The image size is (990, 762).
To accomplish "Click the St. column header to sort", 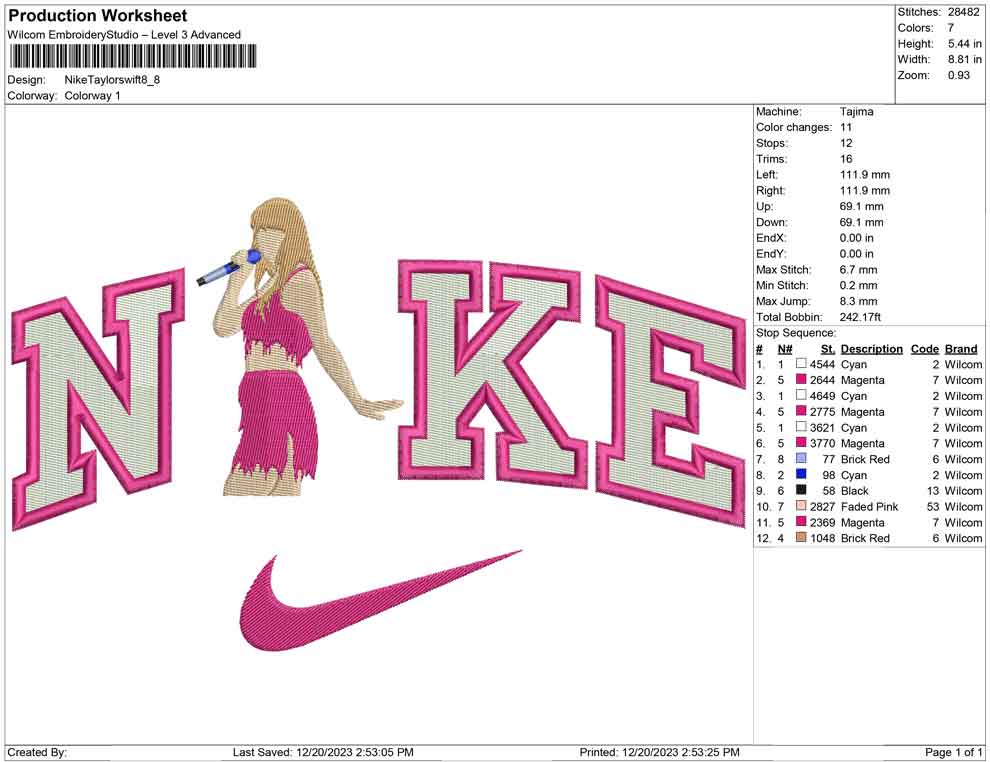I will pos(827,348).
